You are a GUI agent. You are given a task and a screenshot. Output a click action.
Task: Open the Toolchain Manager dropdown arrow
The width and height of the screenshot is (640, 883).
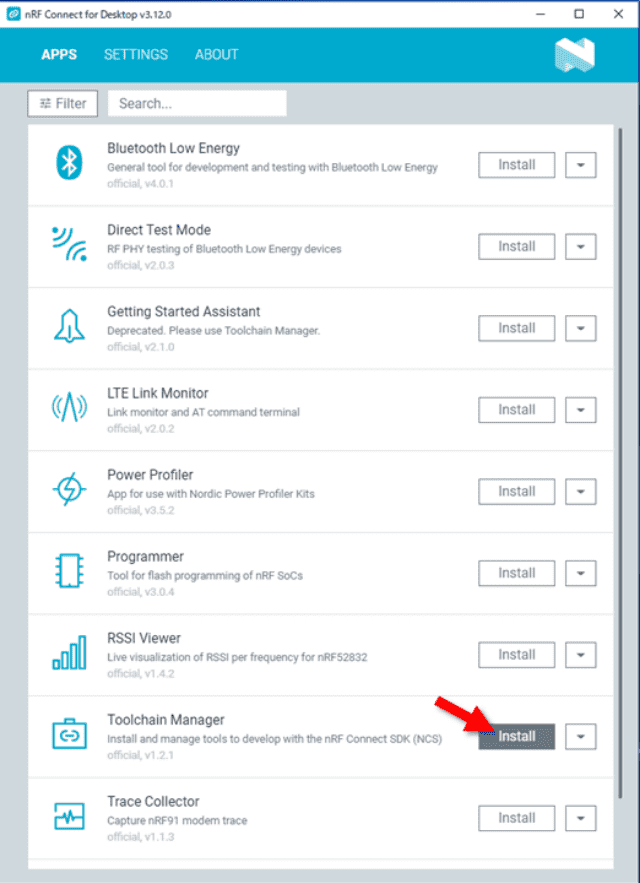(580, 736)
